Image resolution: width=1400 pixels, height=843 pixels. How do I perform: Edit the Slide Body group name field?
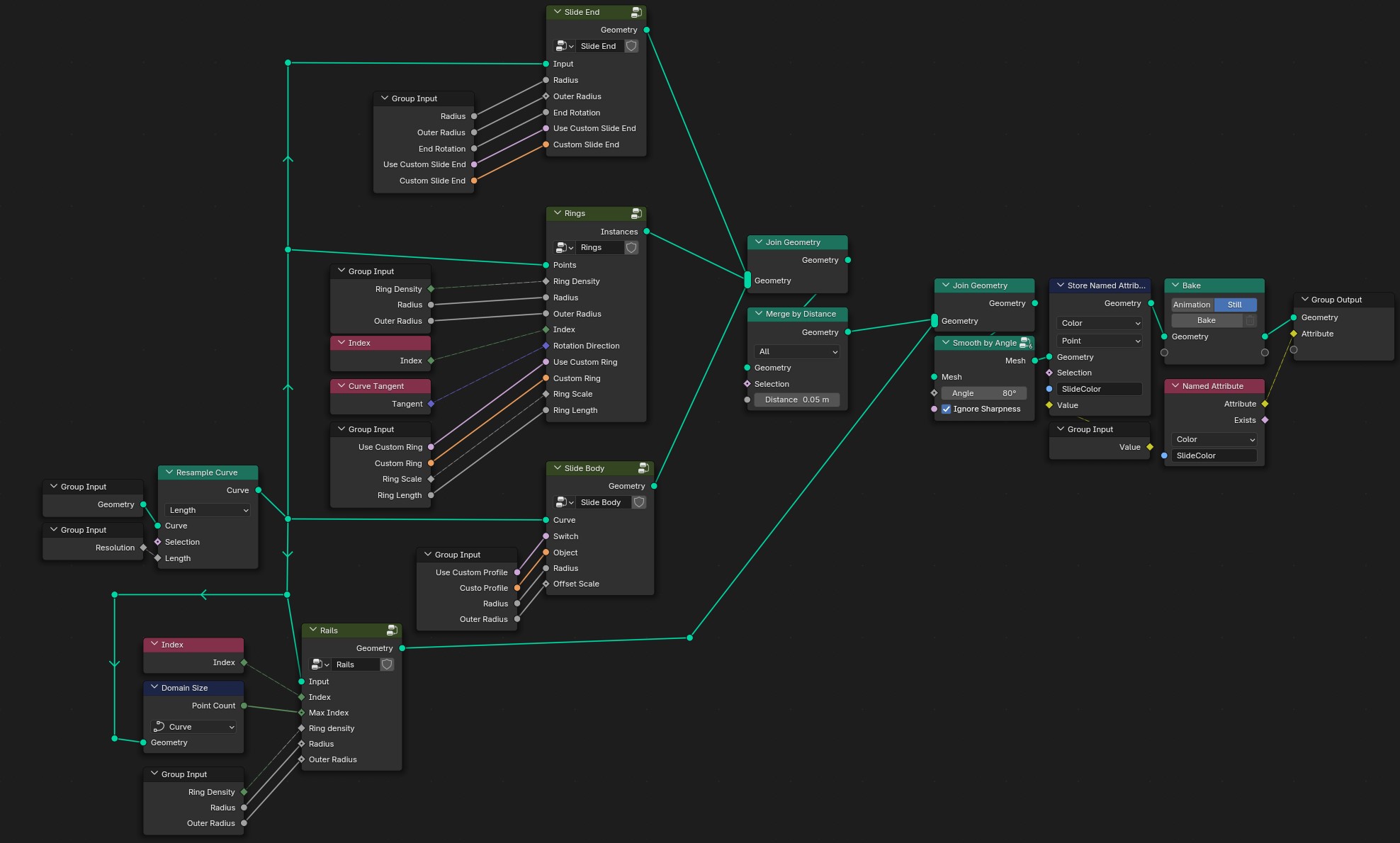click(x=604, y=502)
